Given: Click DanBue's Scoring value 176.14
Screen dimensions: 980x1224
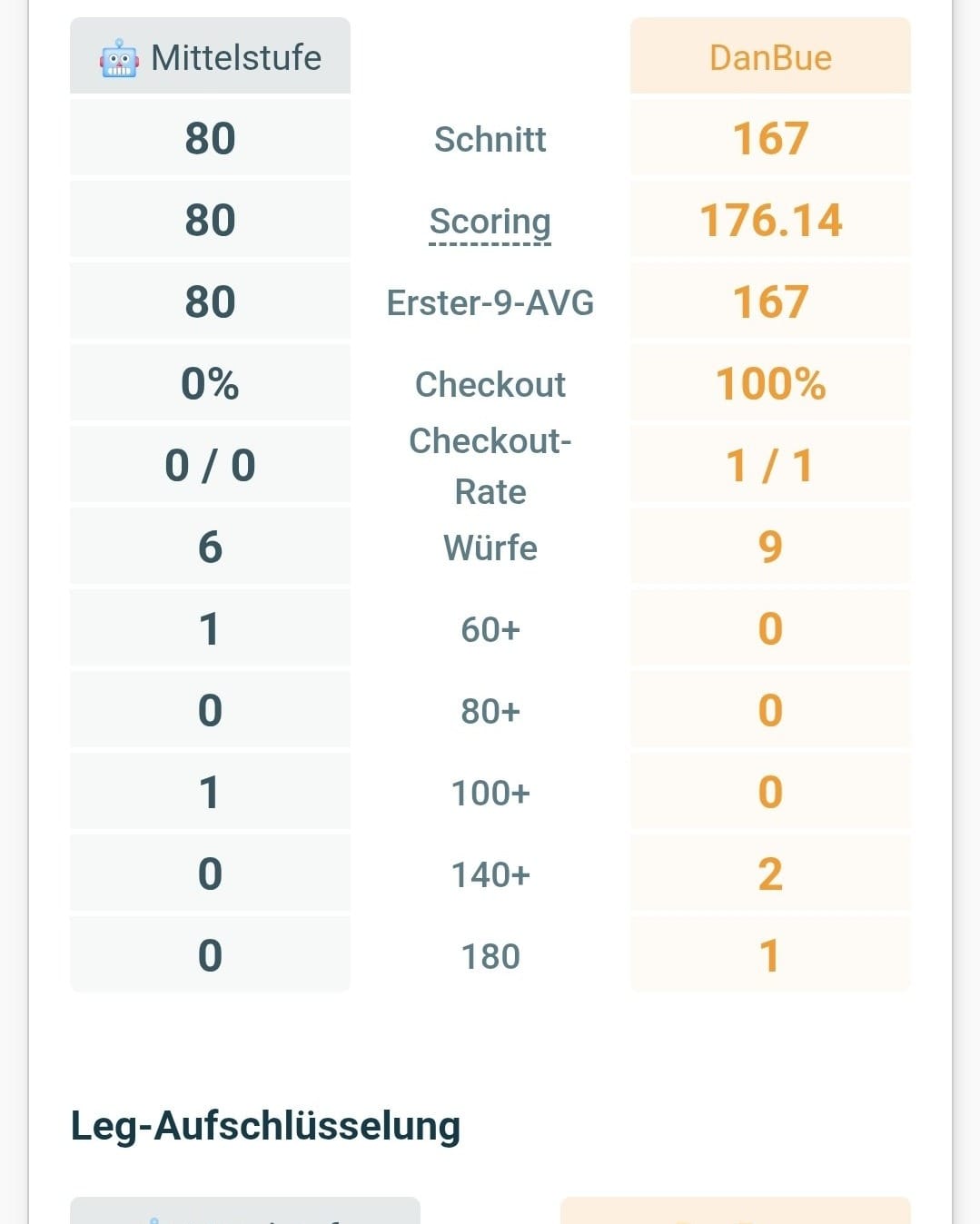Looking at the screenshot, I should click(x=770, y=220).
